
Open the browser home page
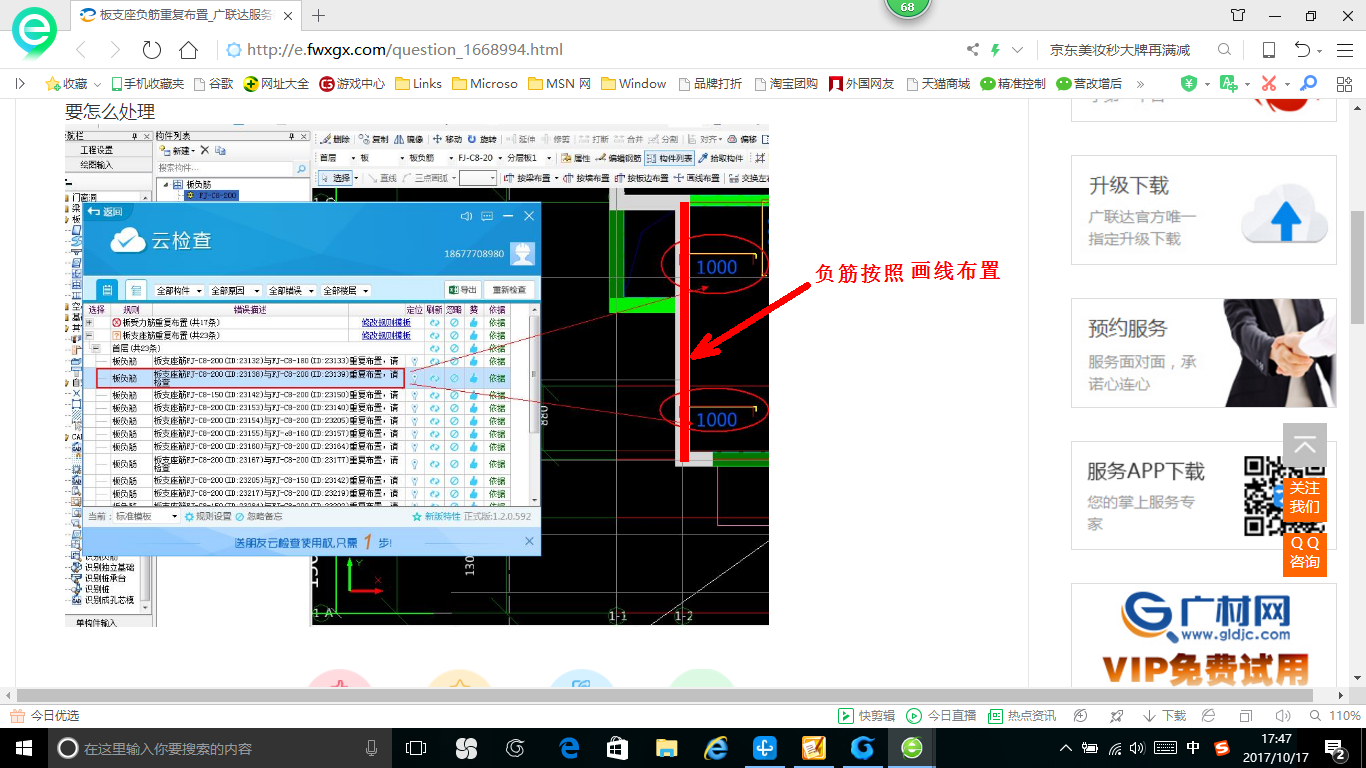pyautogui.click(x=188, y=50)
